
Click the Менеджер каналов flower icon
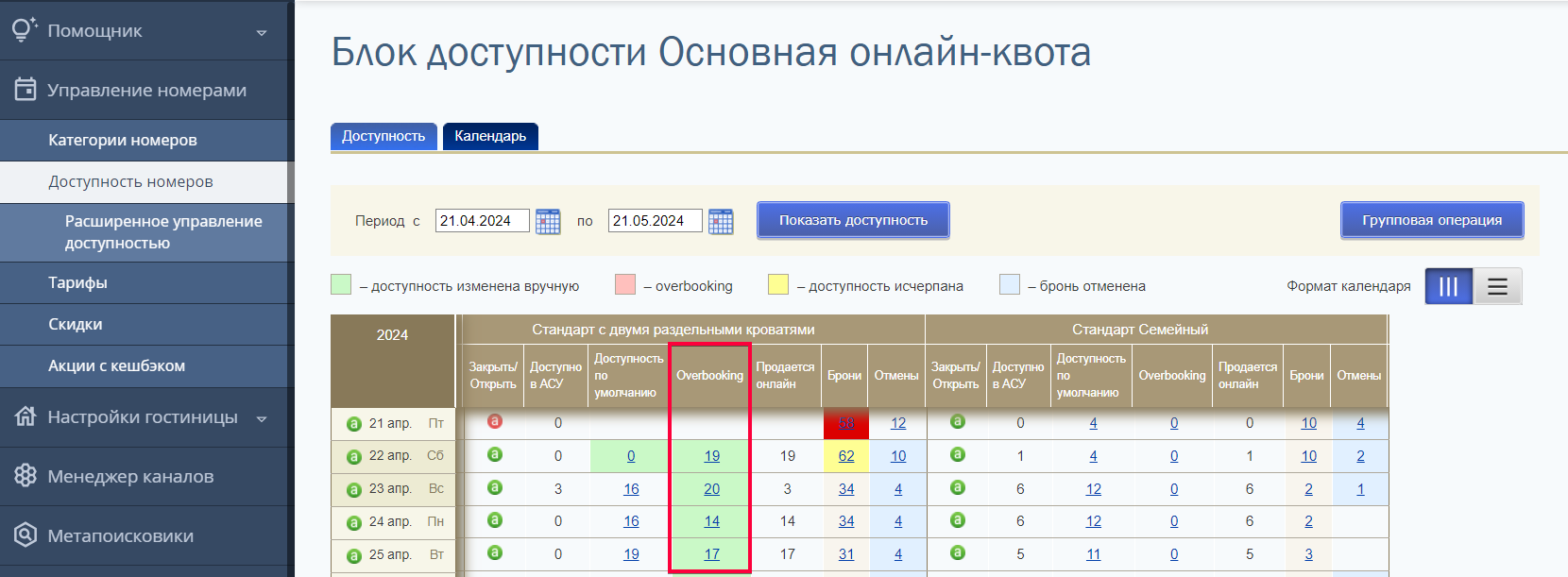tap(26, 476)
